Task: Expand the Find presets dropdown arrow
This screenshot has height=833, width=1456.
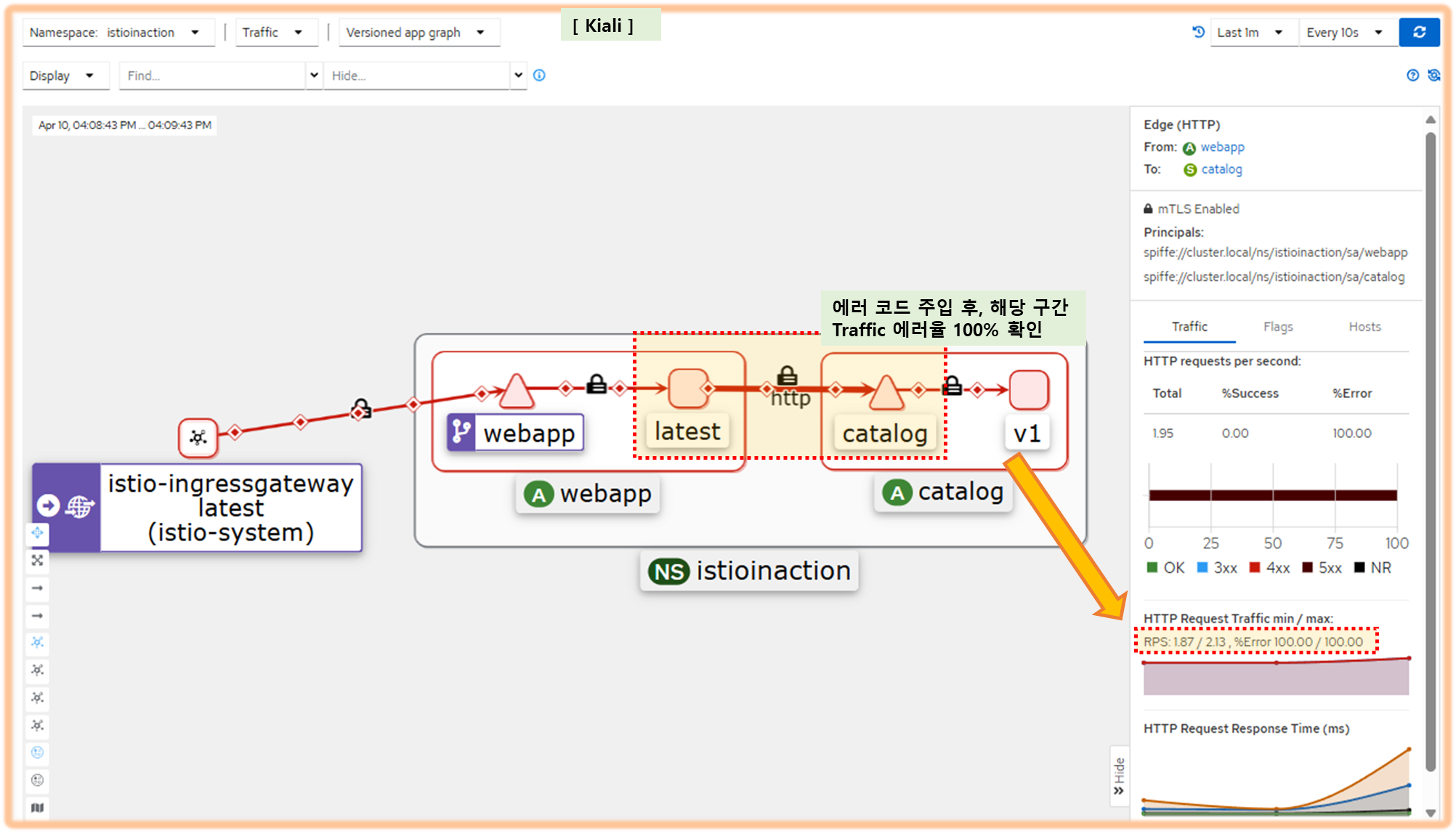Action: [314, 75]
